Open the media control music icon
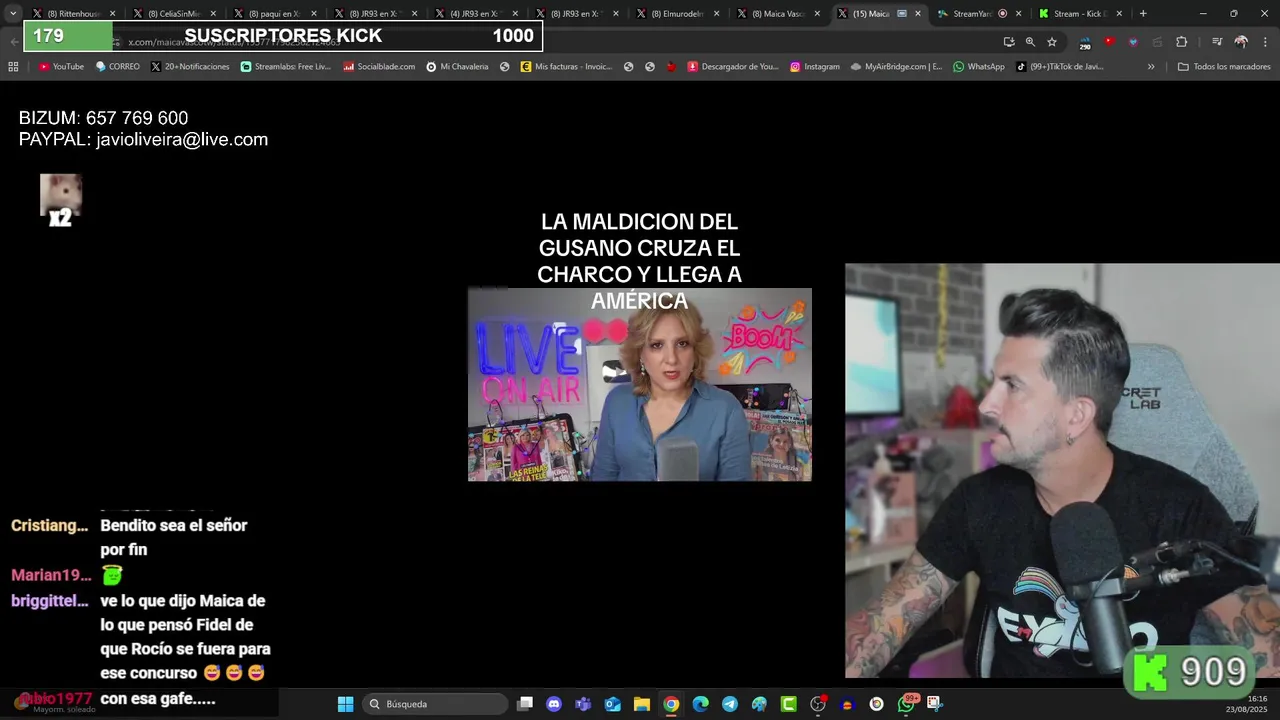The image size is (1280, 720). [1217, 42]
